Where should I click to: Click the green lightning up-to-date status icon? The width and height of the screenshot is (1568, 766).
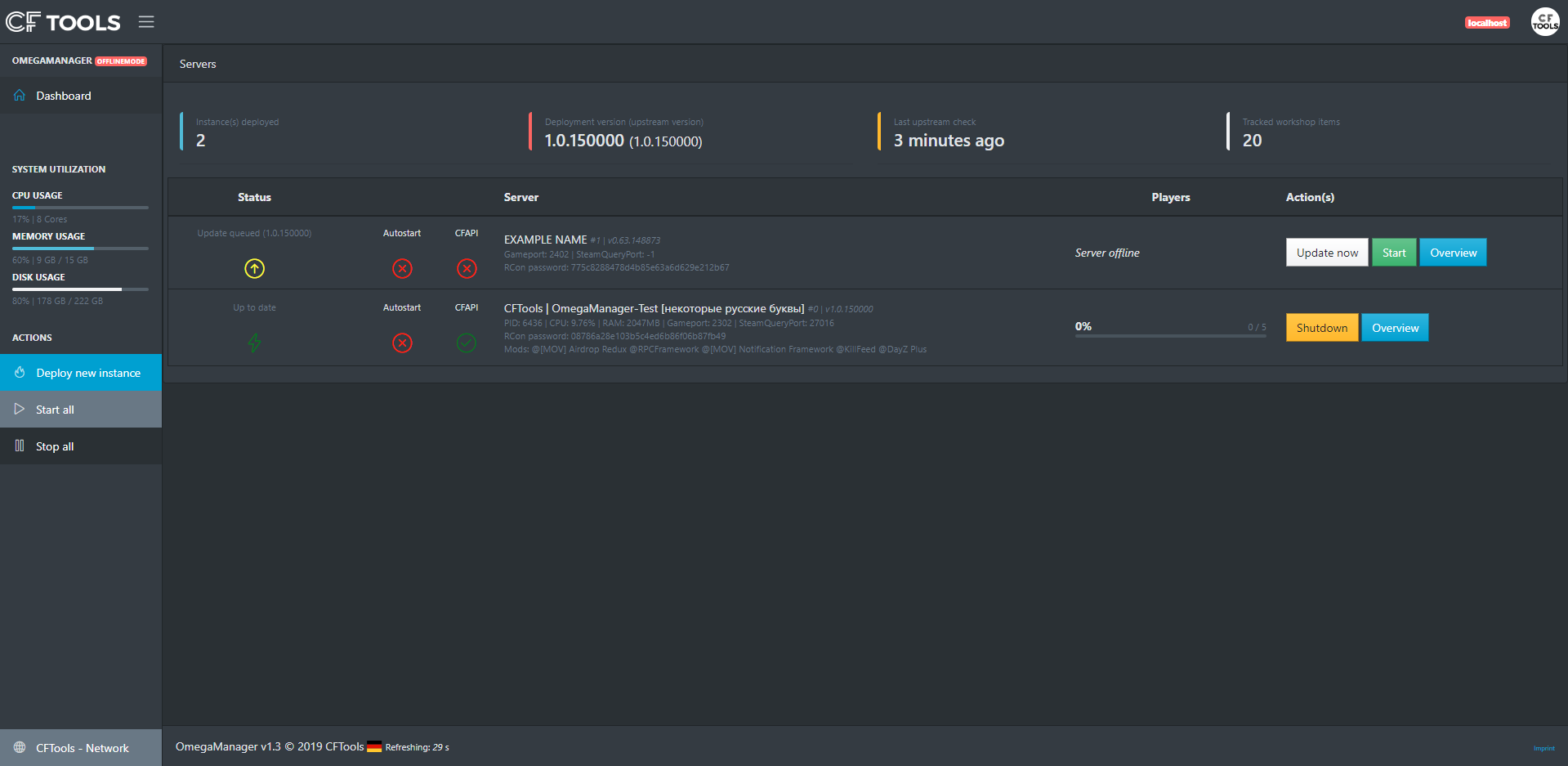(x=254, y=343)
